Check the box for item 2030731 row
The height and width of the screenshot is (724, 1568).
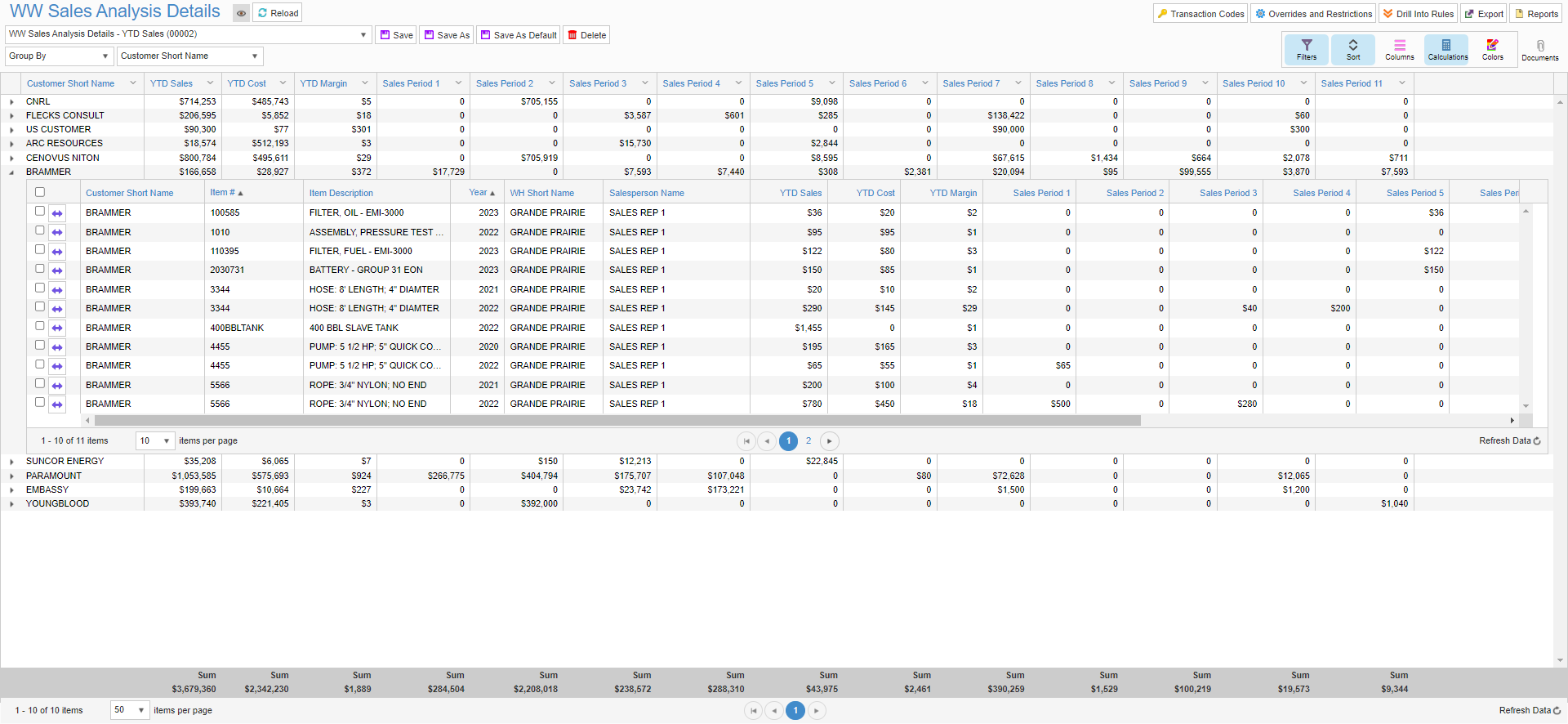click(39, 268)
